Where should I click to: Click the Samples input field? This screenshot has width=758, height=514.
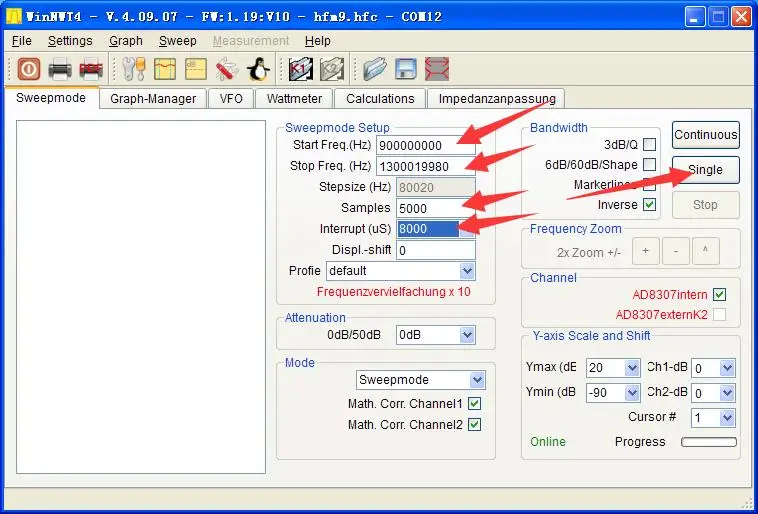click(x=436, y=208)
